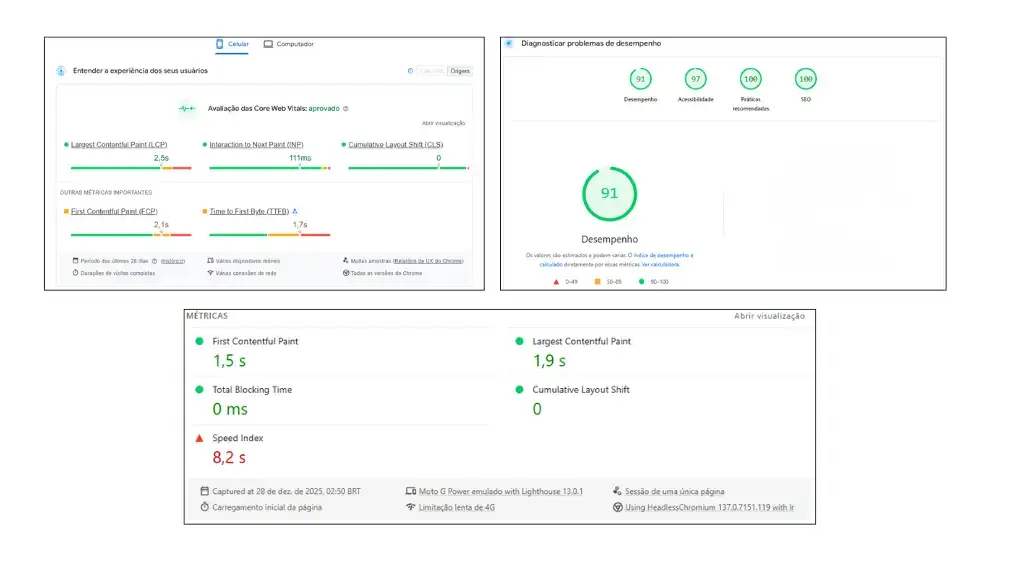Click the user experience section icon
Screen dimensions: 1024x565
click(61, 71)
